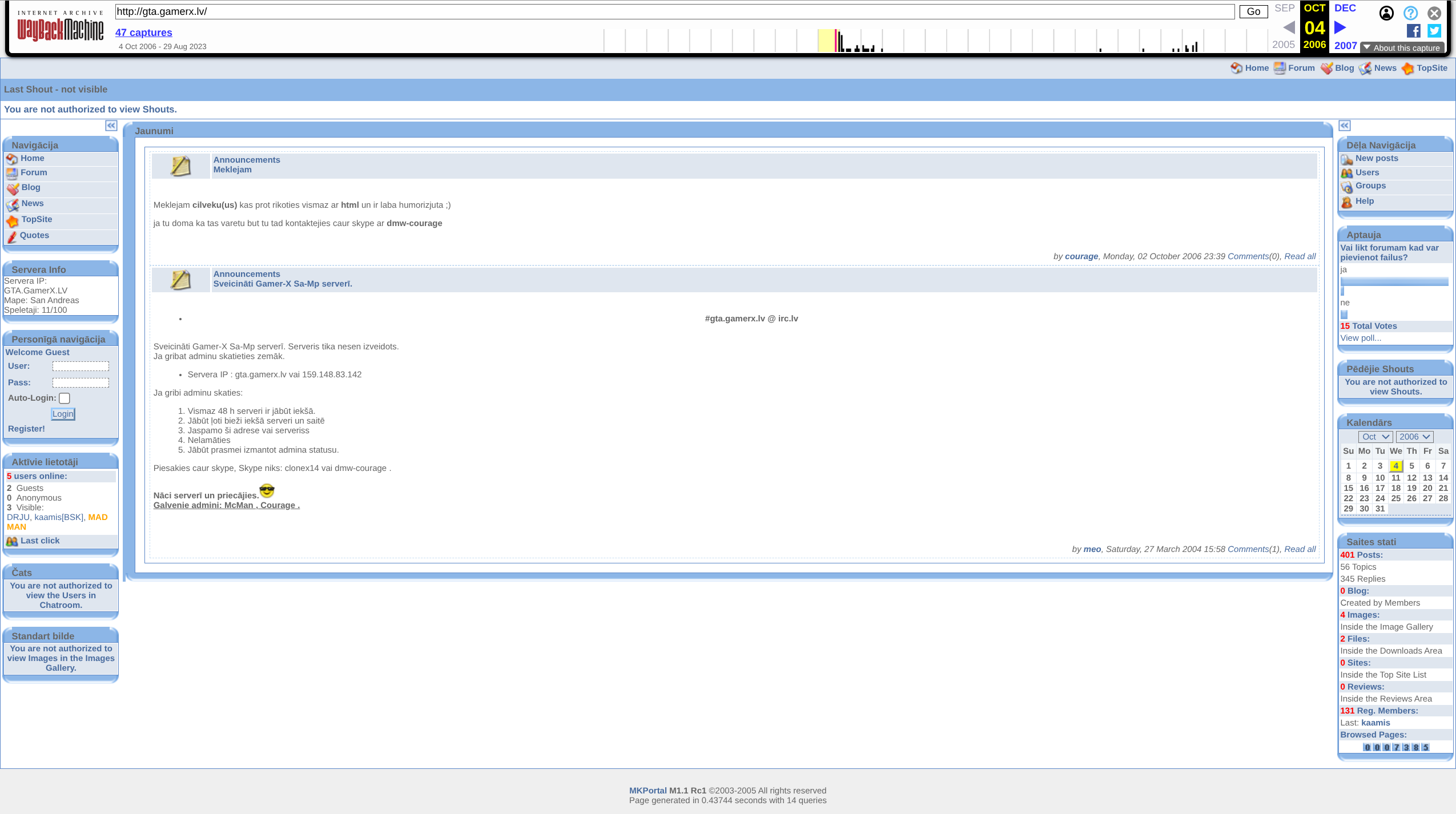Click the Home icon in top navigation bar
The image size is (1456, 814).
1236,68
